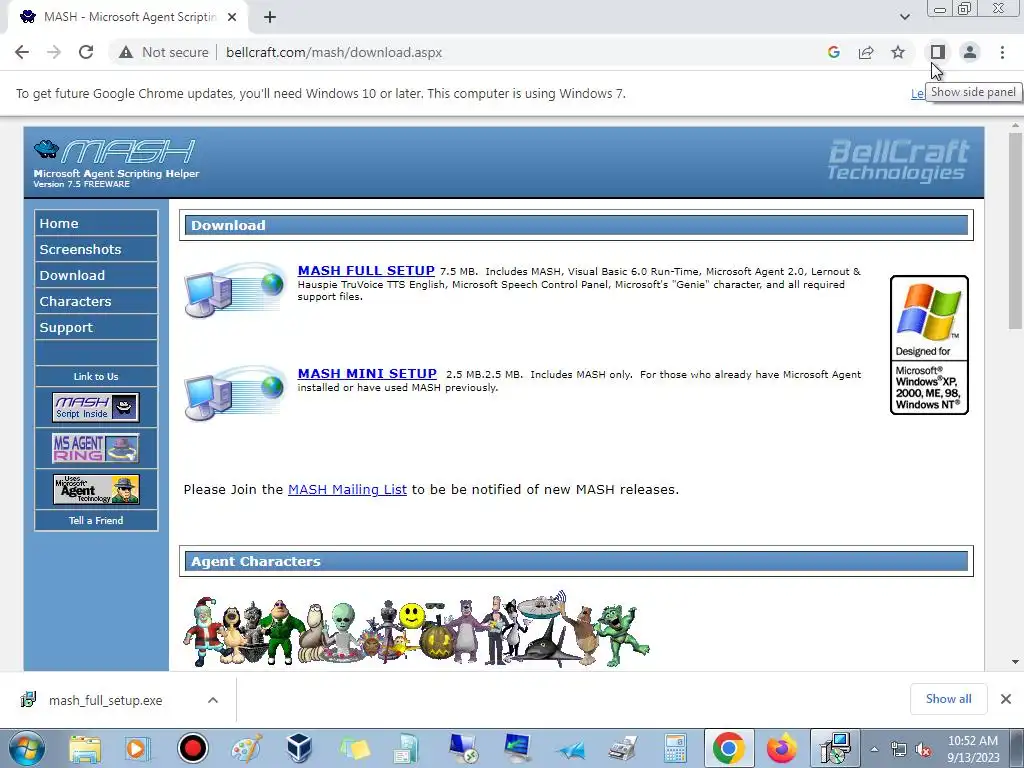The image size is (1024, 768).
Task: Select the MASH Microsoft Agent Scripting tab
Action: 128,17
